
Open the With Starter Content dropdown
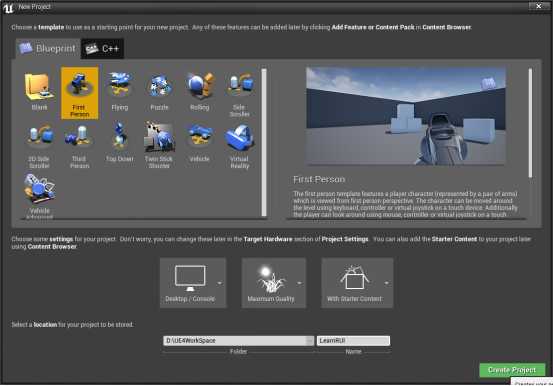(357, 283)
